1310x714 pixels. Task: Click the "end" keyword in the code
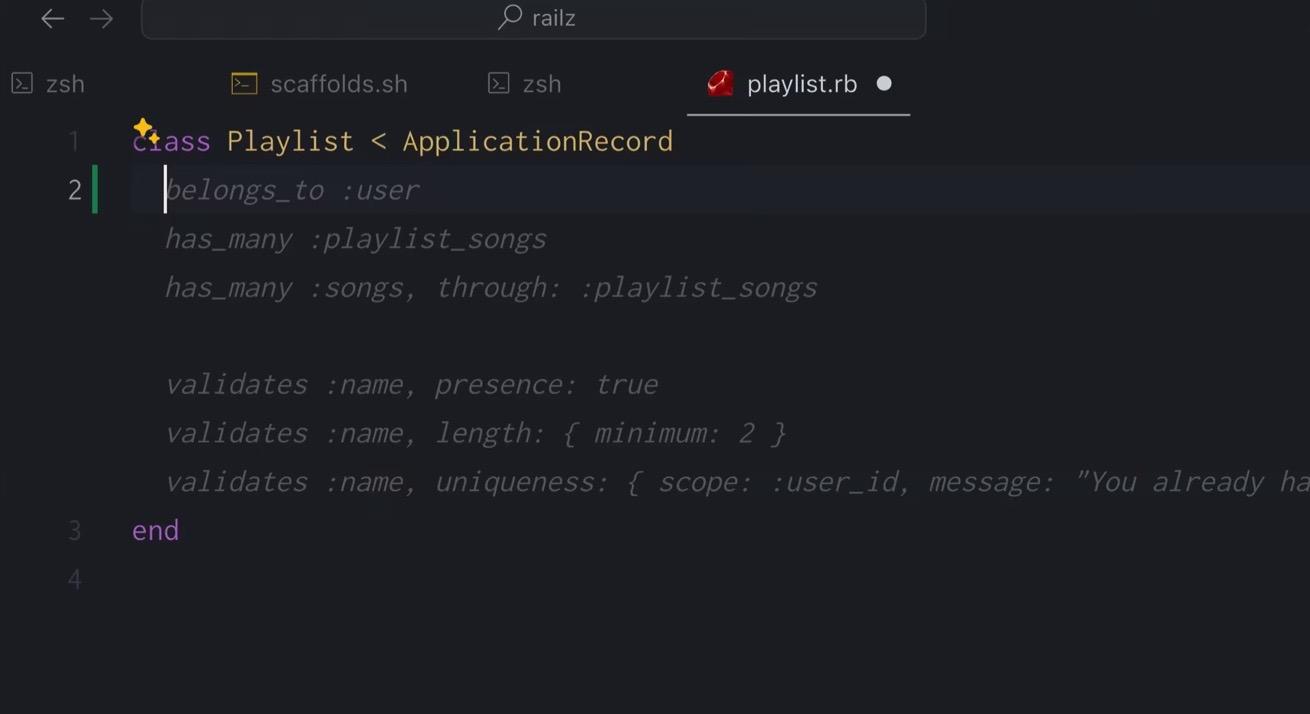point(155,530)
